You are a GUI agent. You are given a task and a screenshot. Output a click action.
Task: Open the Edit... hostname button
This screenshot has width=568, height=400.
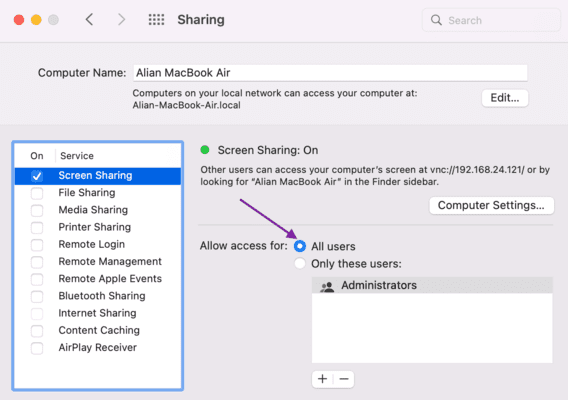coord(505,98)
